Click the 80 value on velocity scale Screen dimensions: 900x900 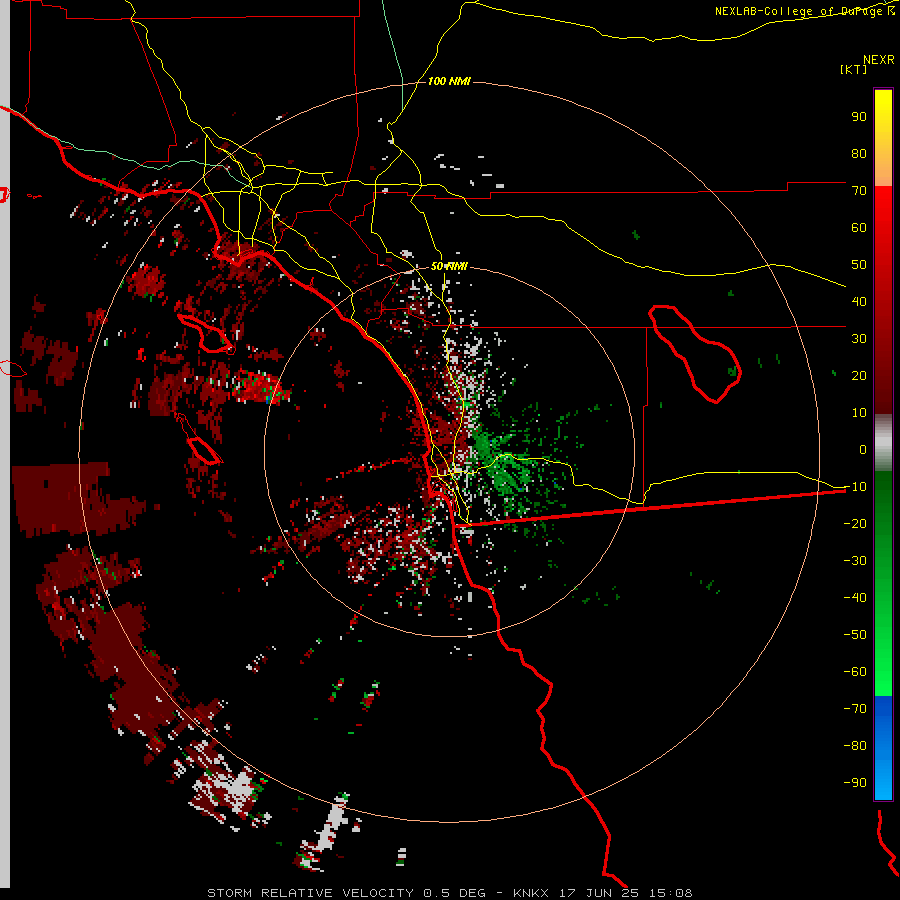click(x=859, y=153)
